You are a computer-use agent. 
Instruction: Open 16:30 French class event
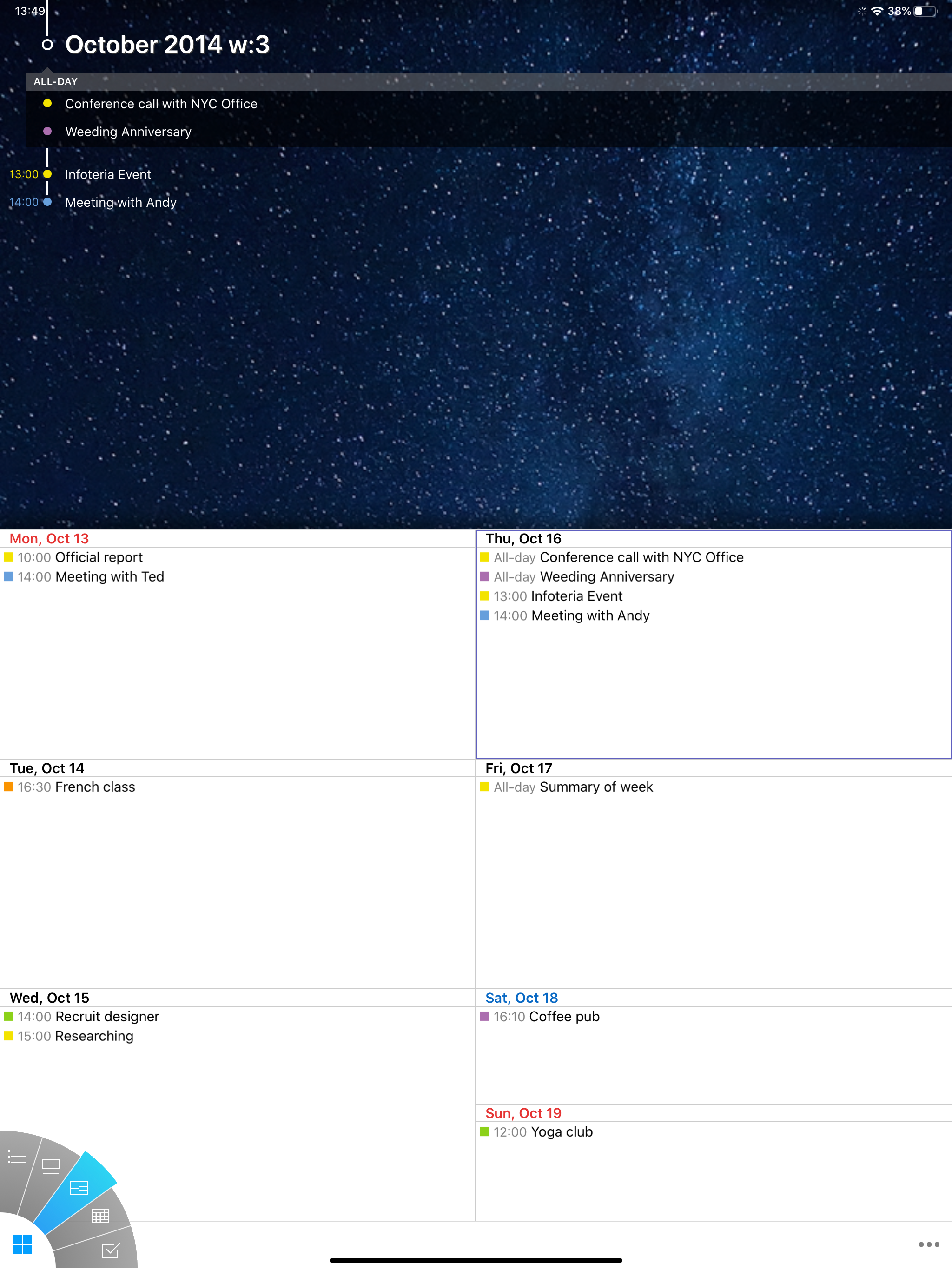pyautogui.click(x=69, y=787)
